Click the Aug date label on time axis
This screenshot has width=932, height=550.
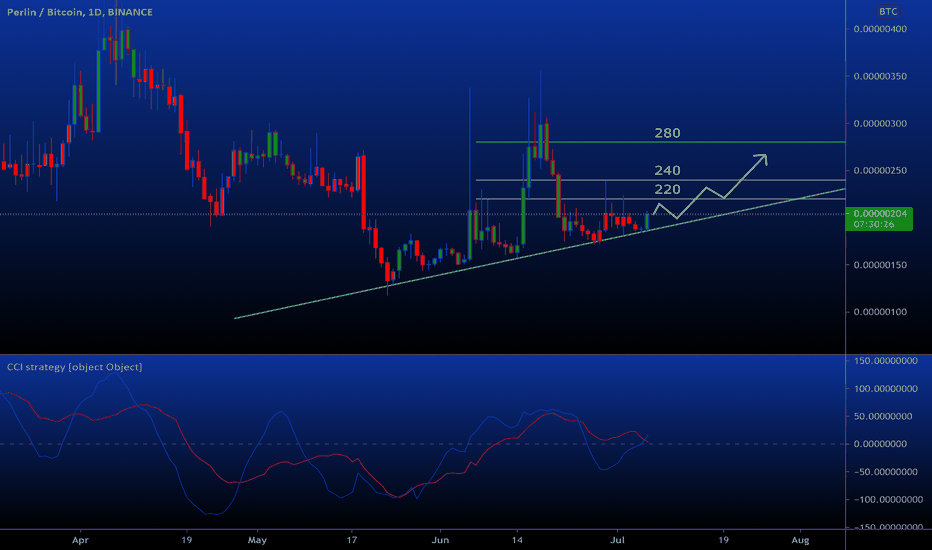pos(800,540)
